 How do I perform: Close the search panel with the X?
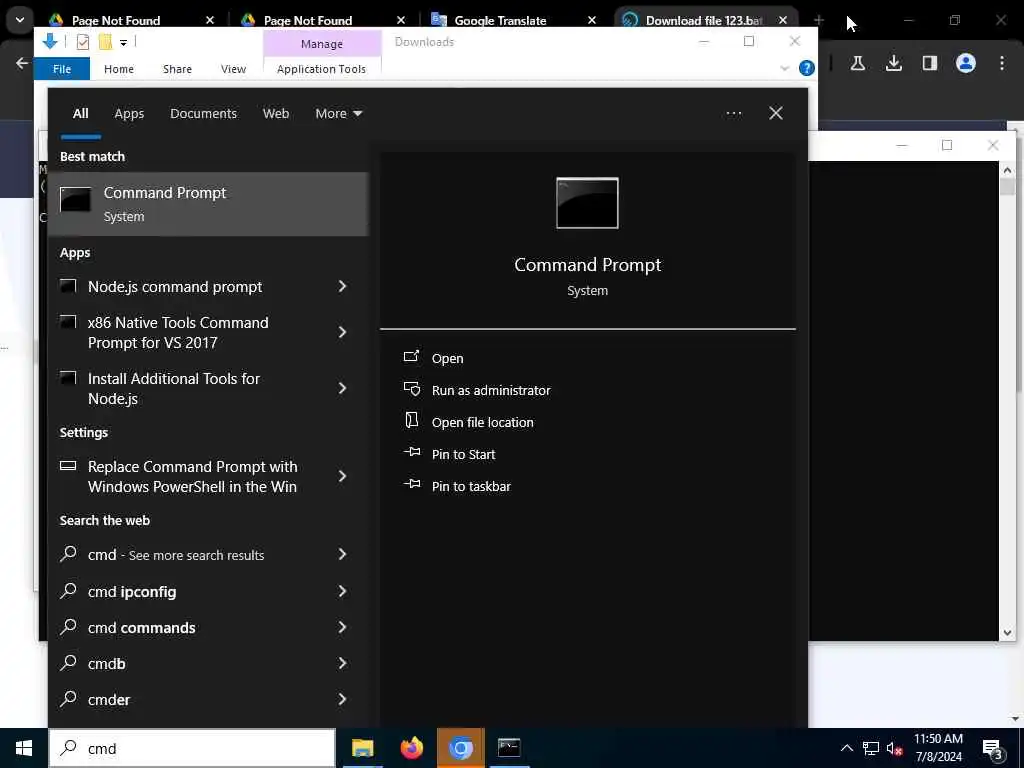point(776,114)
